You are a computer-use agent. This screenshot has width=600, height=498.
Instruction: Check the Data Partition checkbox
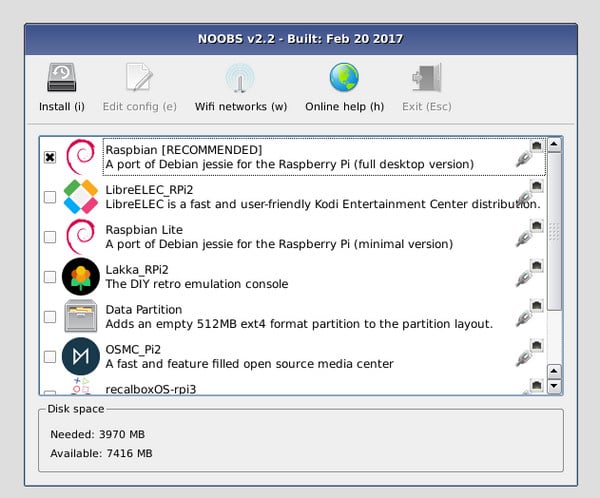[50, 317]
